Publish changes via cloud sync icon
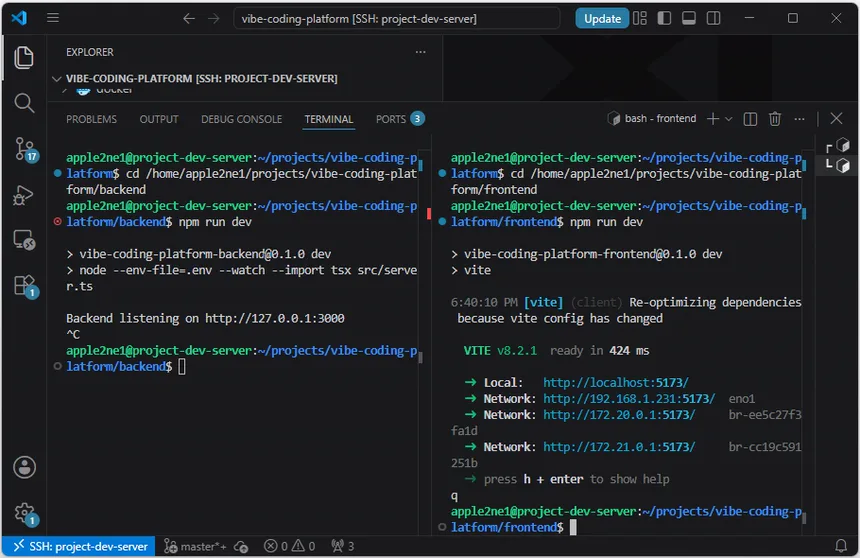Image resolution: width=860 pixels, height=558 pixels. point(241,546)
